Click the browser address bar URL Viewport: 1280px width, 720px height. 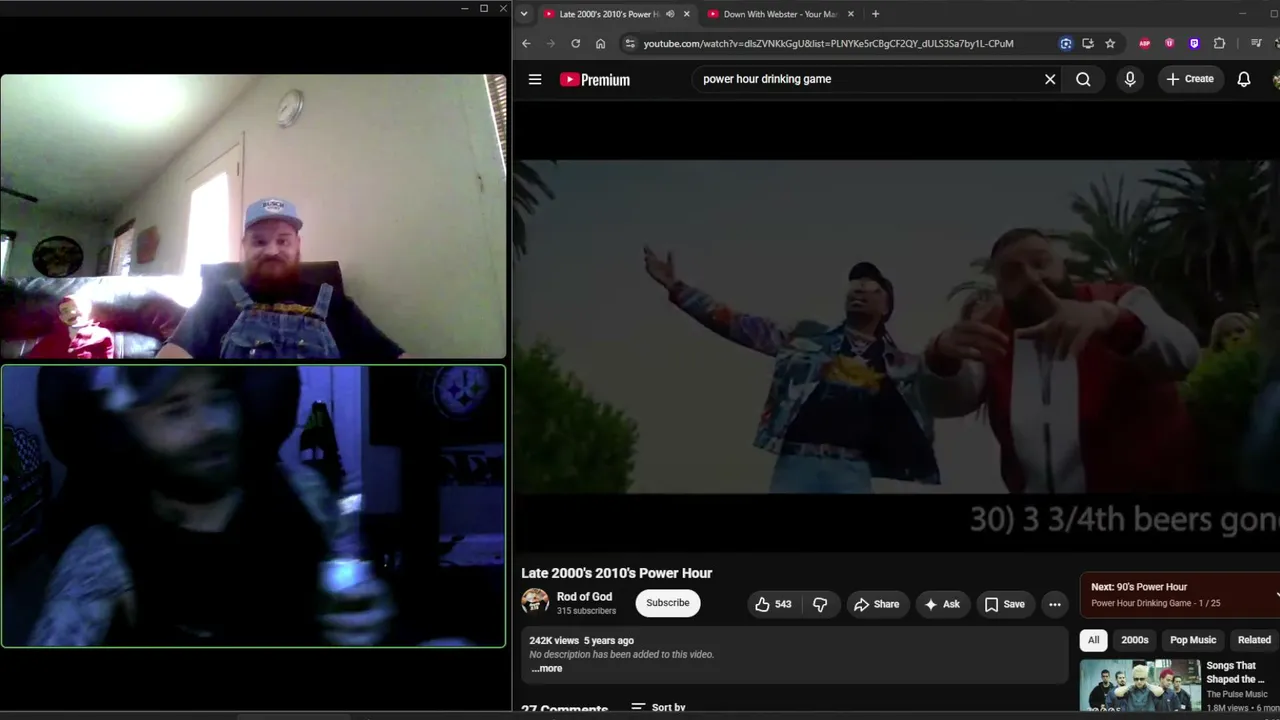click(828, 43)
